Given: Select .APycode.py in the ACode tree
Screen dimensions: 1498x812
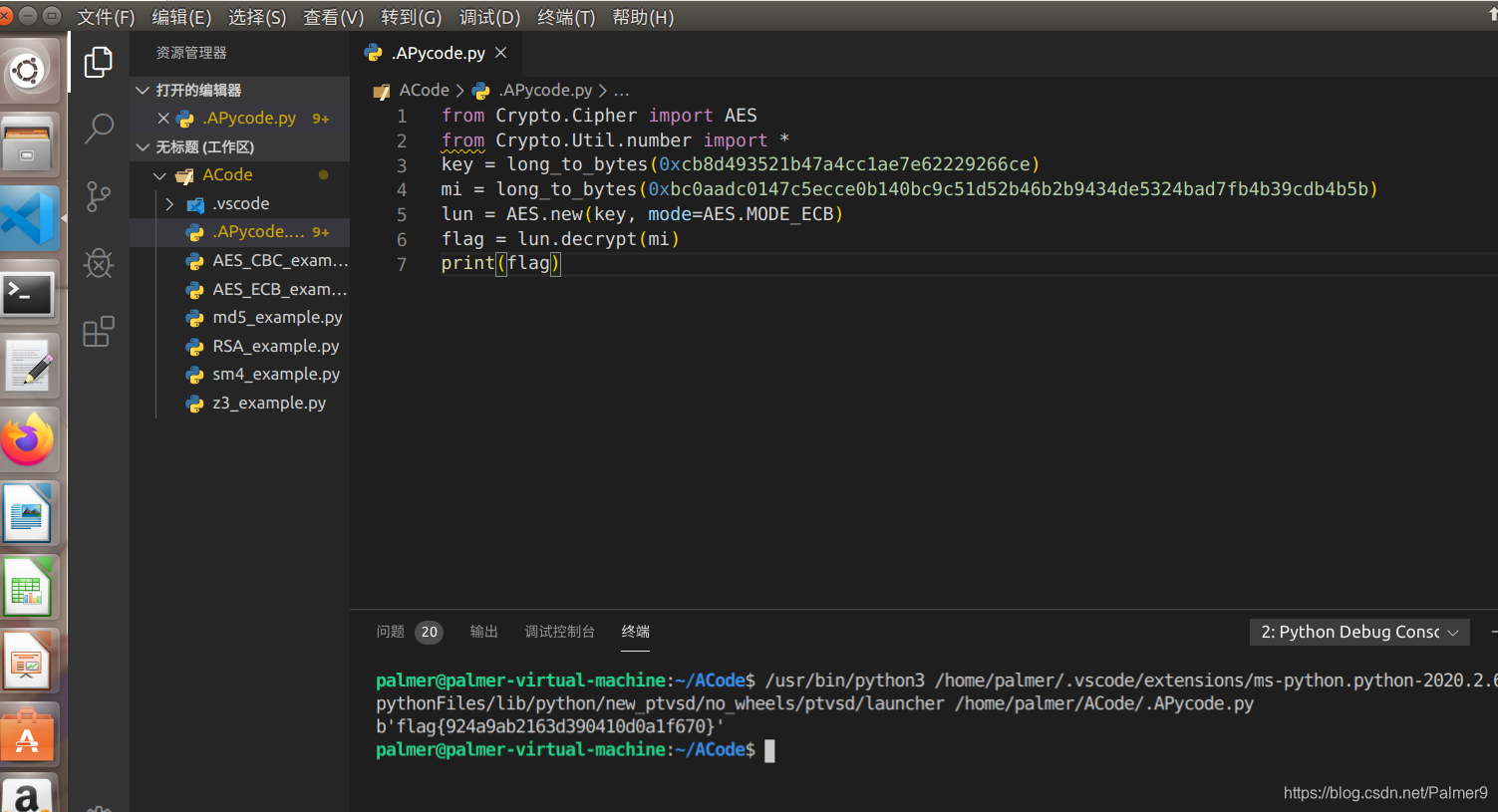Looking at the screenshot, I should pyautogui.click(x=239, y=232).
